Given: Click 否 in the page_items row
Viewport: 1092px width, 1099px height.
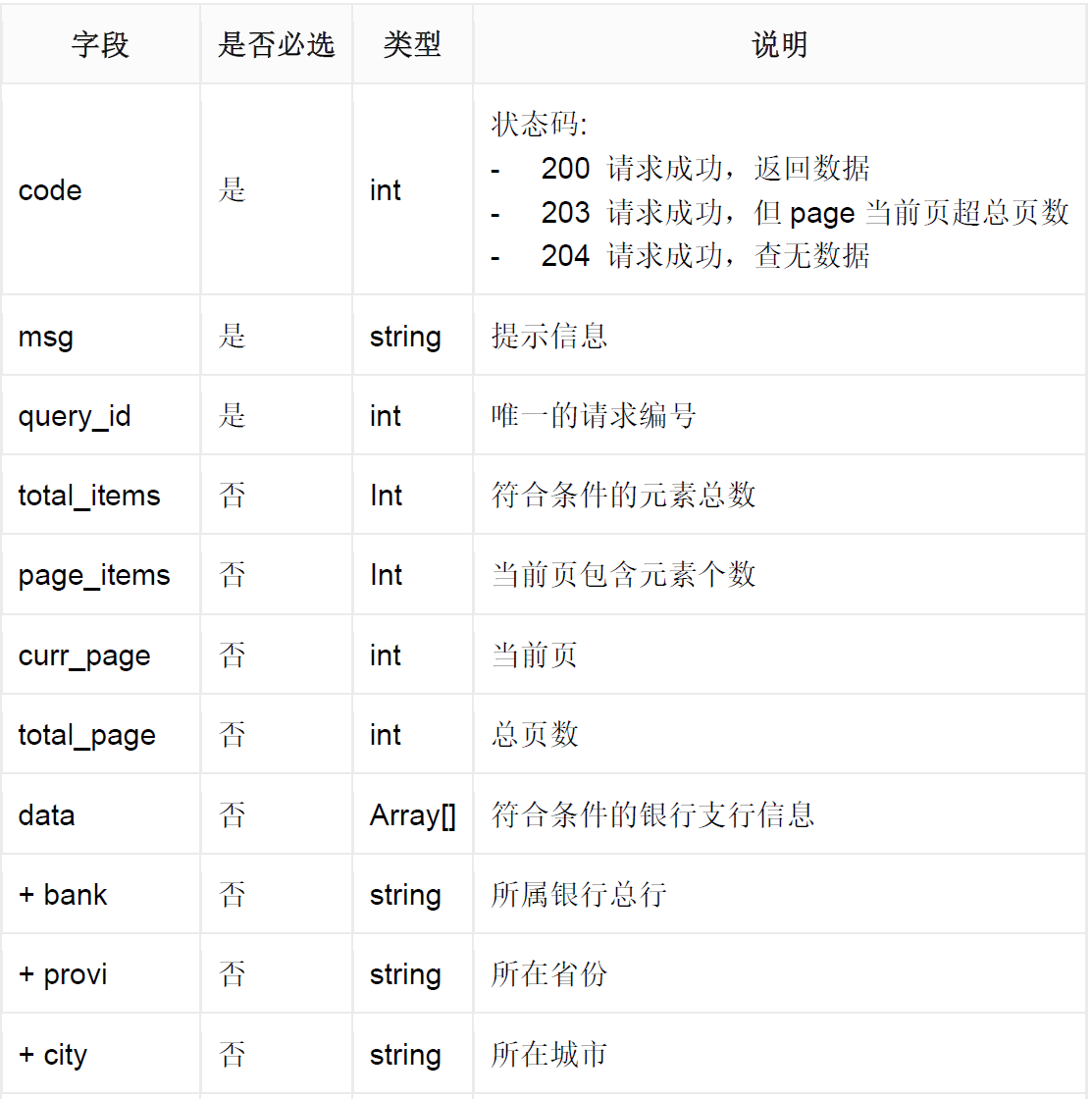Looking at the screenshot, I should coord(232,575).
